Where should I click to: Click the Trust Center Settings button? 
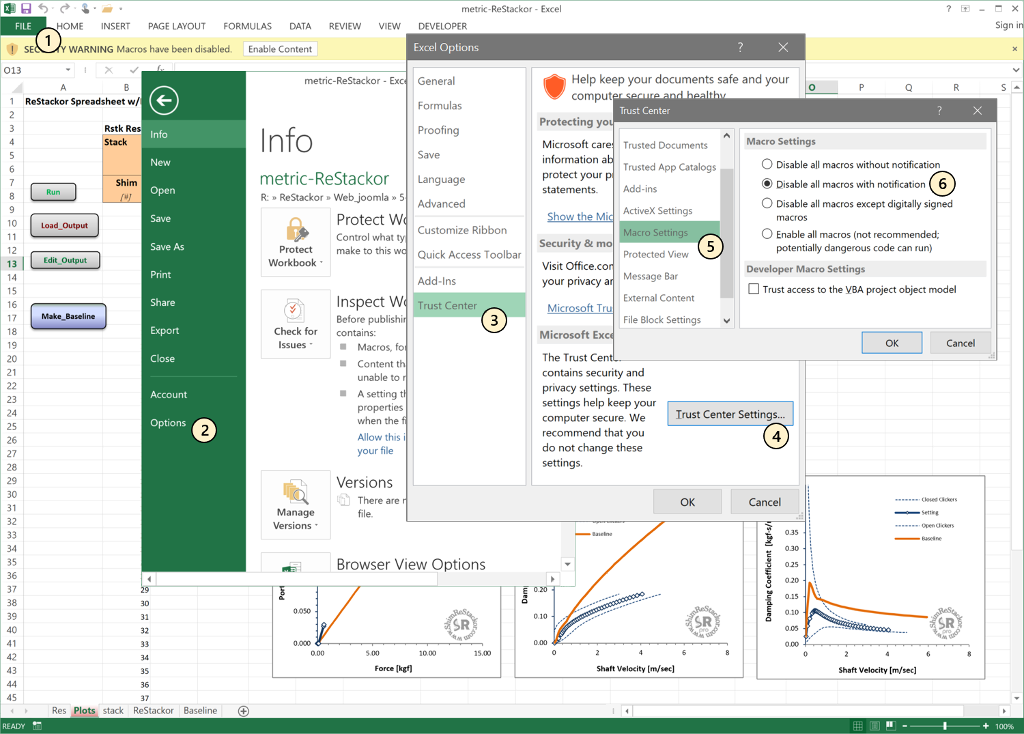tap(730, 414)
